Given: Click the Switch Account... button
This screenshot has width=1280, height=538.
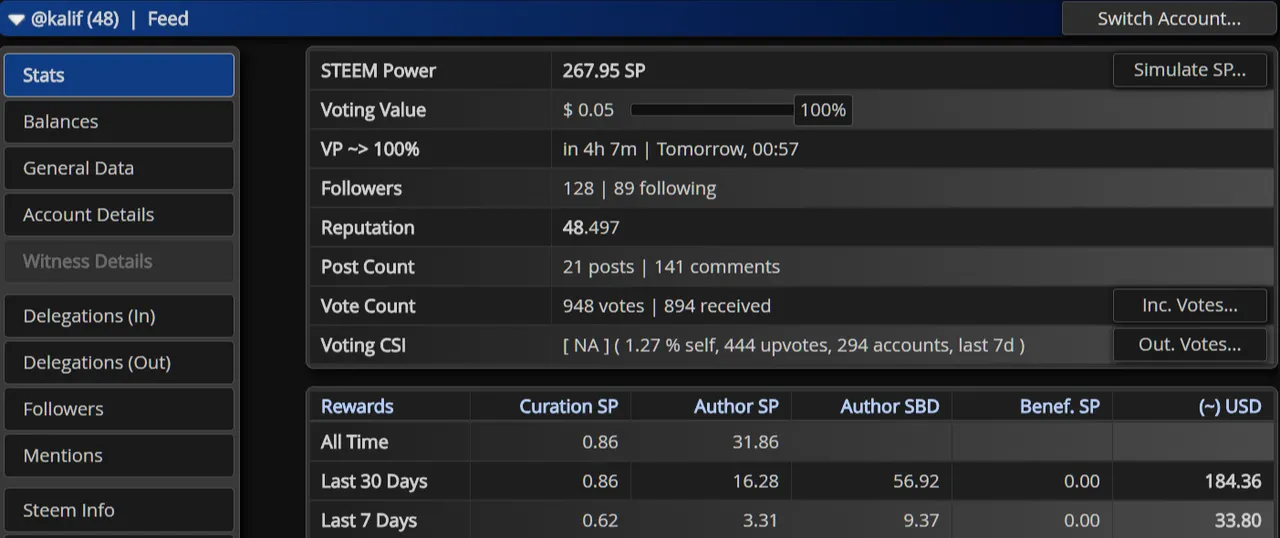Looking at the screenshot, I should click(x=1169, y=18).
